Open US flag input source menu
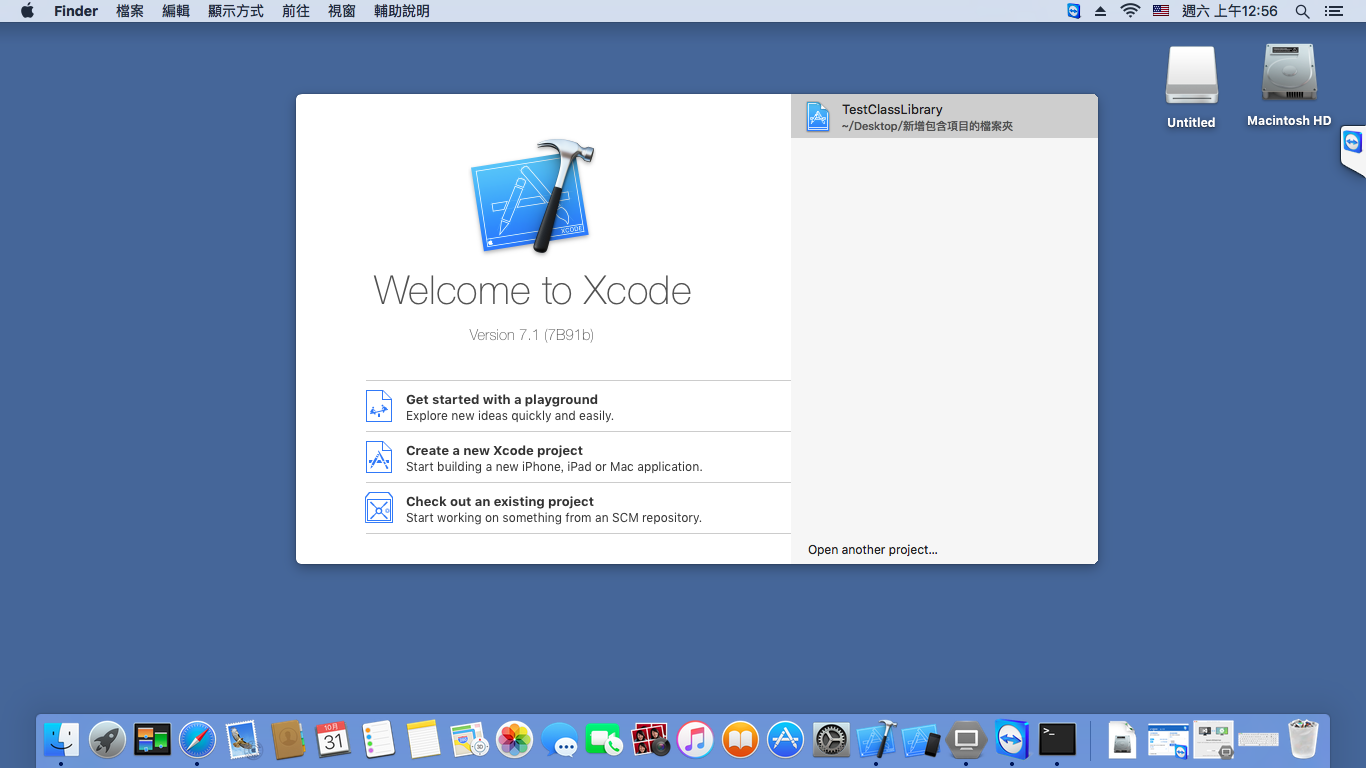Image resolution: width=1366 pixels, height=768 pixels. coord(1161,11)
